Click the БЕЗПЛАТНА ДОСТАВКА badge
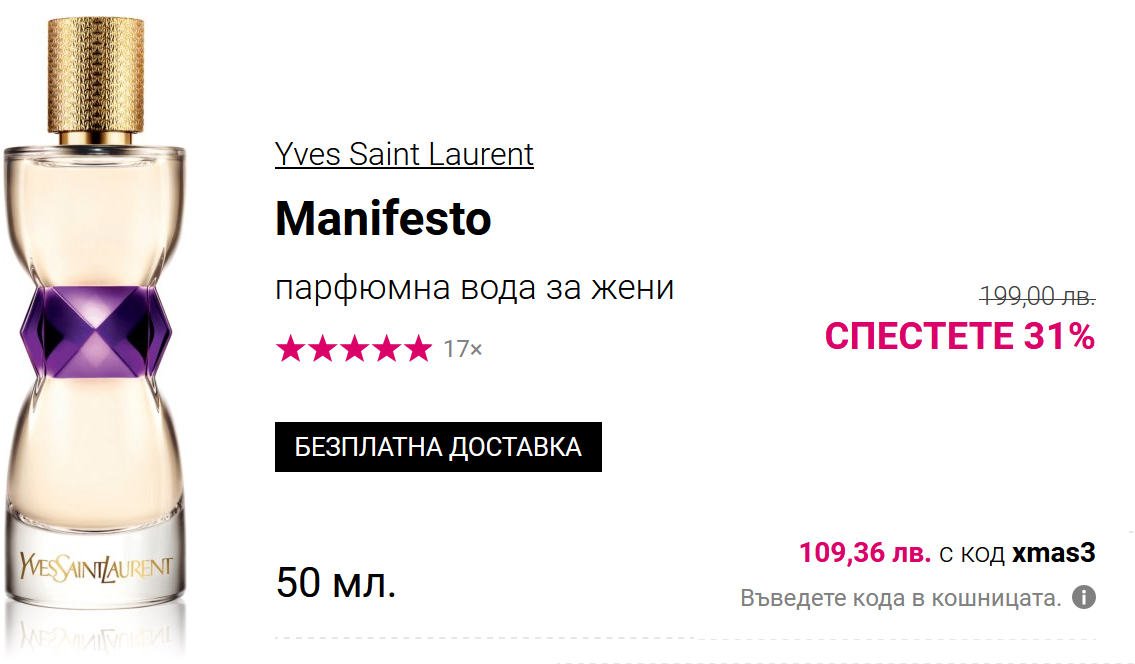Viewport: 1135px width, 664px height. pyautogui.click(x=438, y=447)
